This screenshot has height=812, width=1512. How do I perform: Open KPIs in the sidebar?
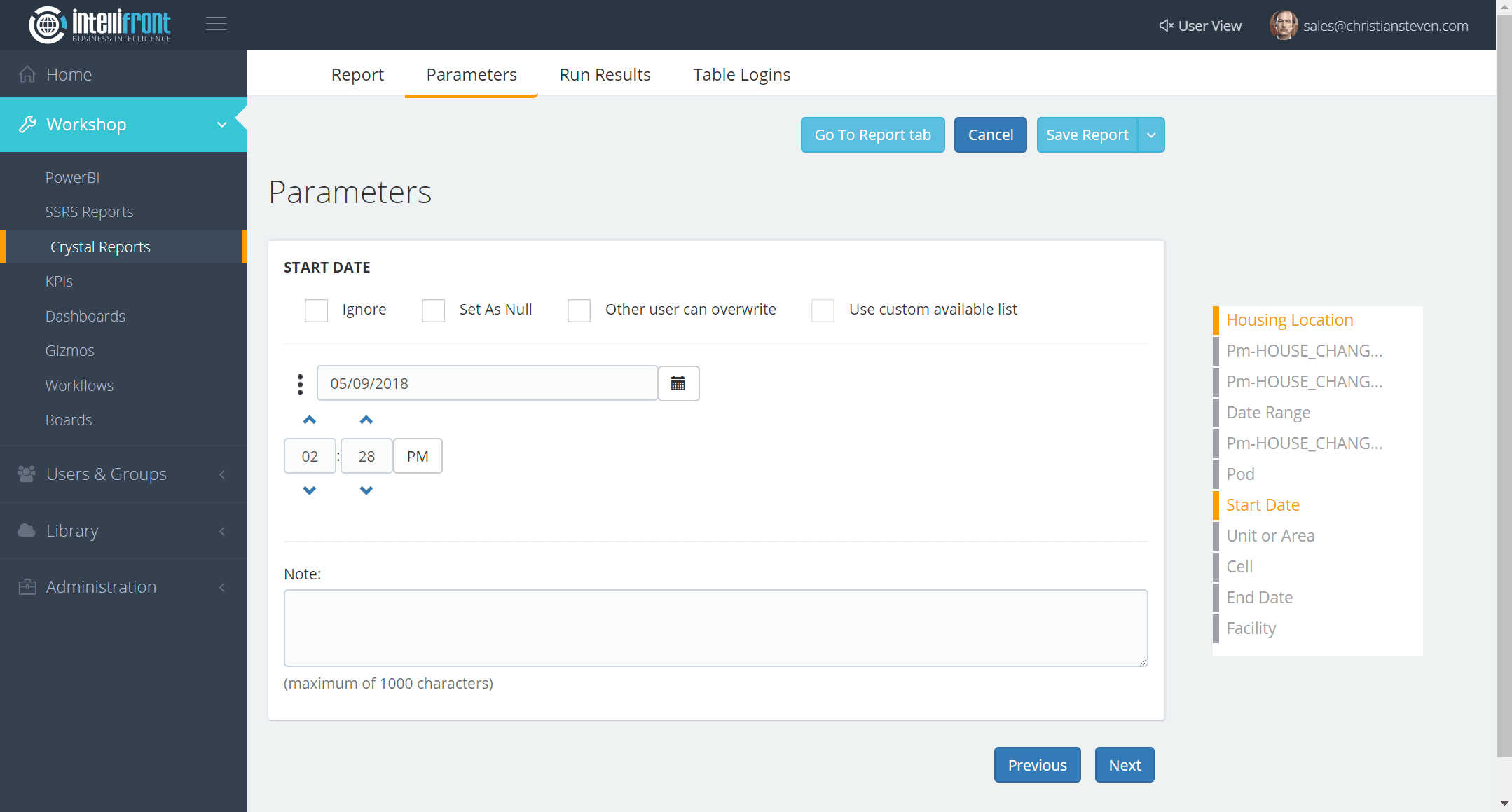[x=59, y=281]
